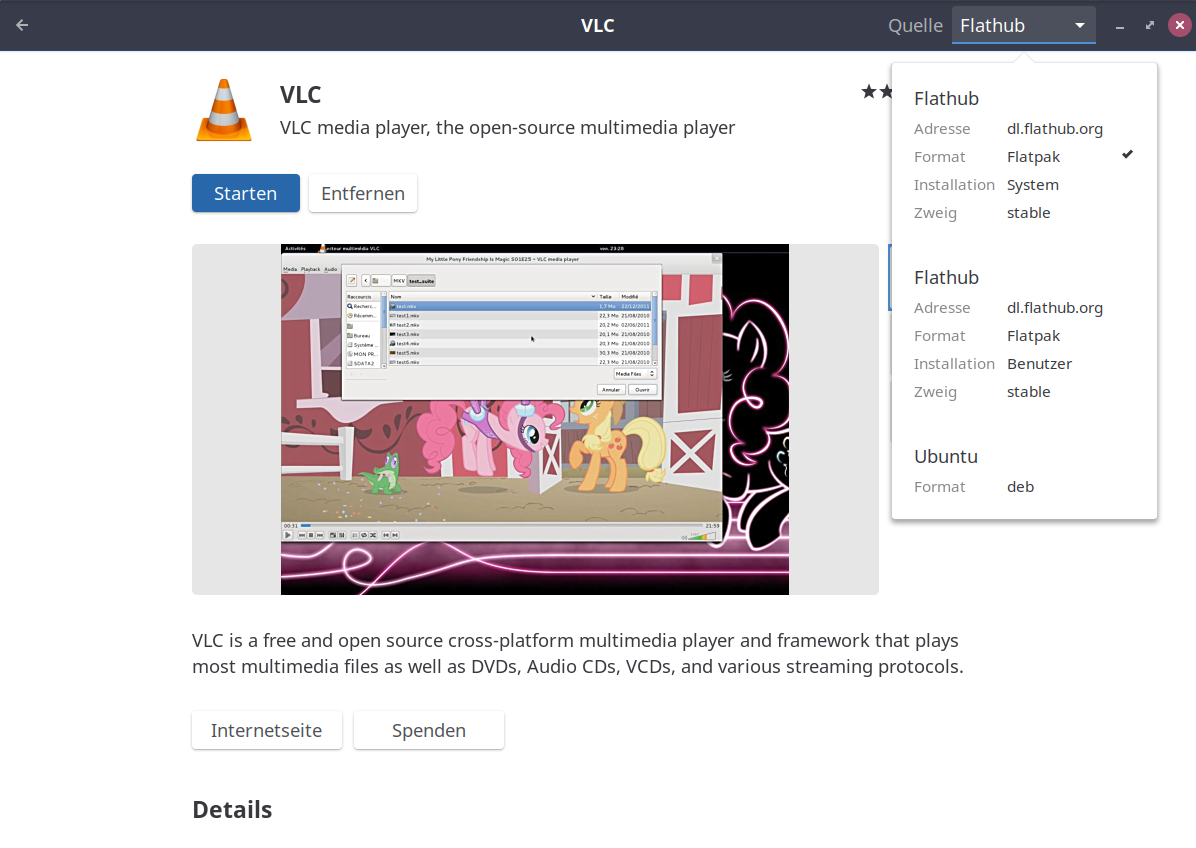The width and height of the screenshot is (1196, 848).
Task: Click the deb format value
Action: (x=1021, y=487)
